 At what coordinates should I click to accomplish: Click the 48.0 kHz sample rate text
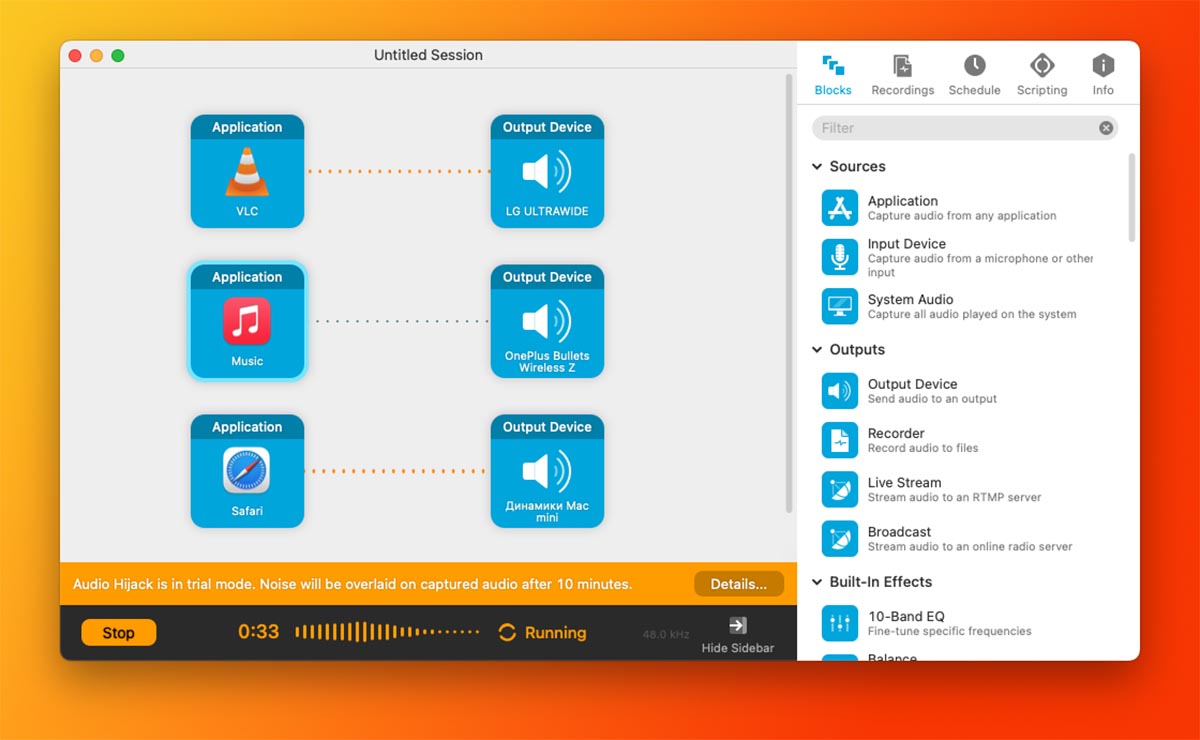click(x=666, y=635)
